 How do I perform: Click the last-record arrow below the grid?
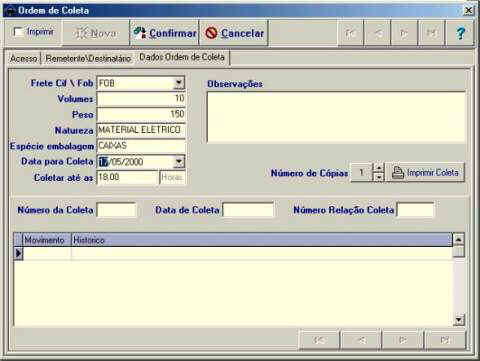click(x=445, y=340)
